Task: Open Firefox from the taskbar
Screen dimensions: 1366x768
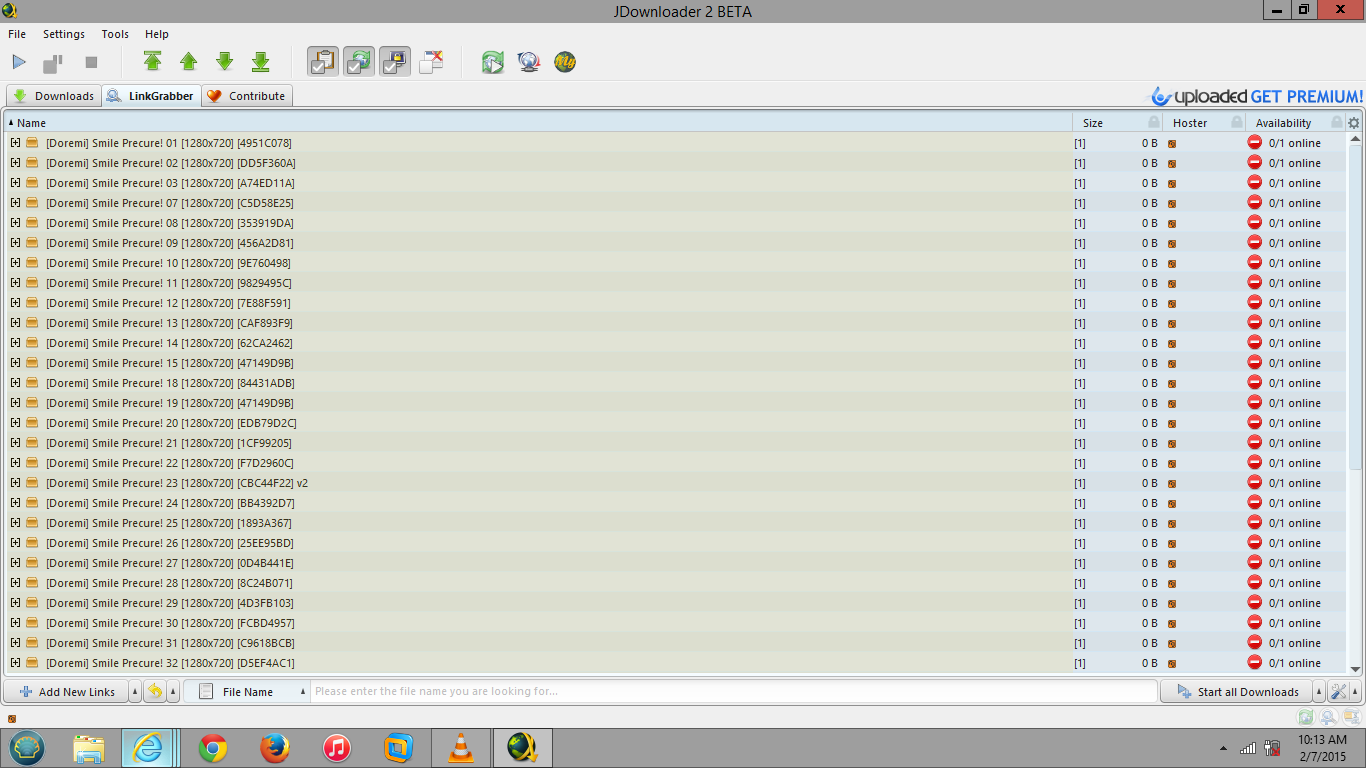Action: 274,748
